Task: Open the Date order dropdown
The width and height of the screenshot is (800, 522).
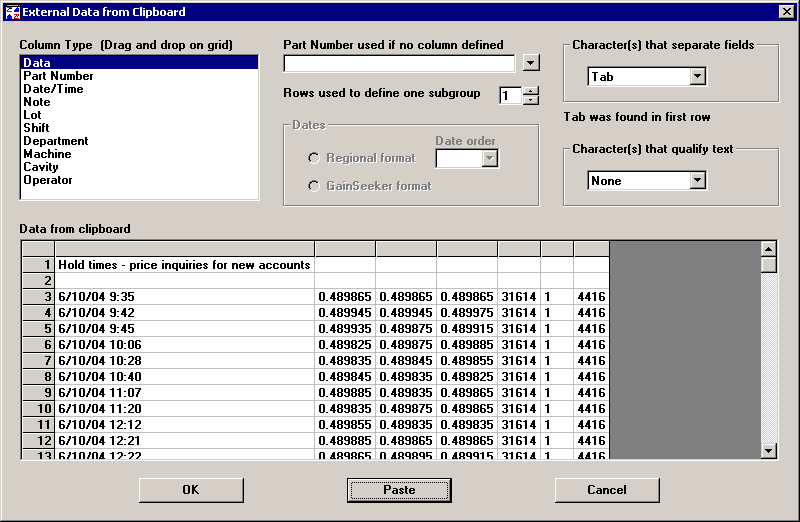Action: (x=490, y=158)
